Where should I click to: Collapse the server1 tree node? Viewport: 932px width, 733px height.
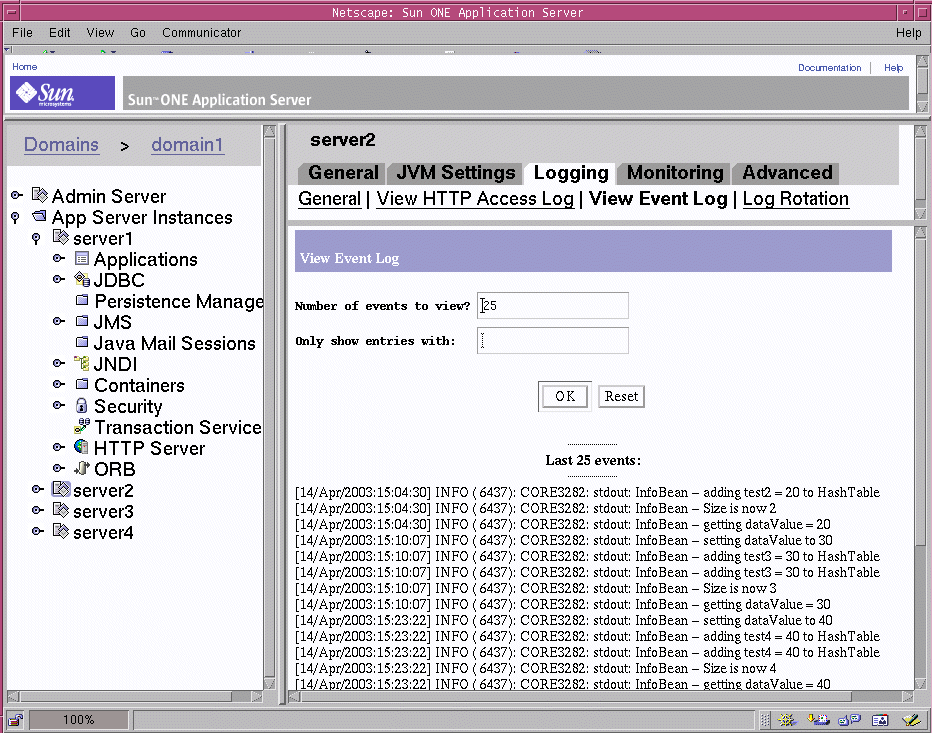click(x=36, y=238)
